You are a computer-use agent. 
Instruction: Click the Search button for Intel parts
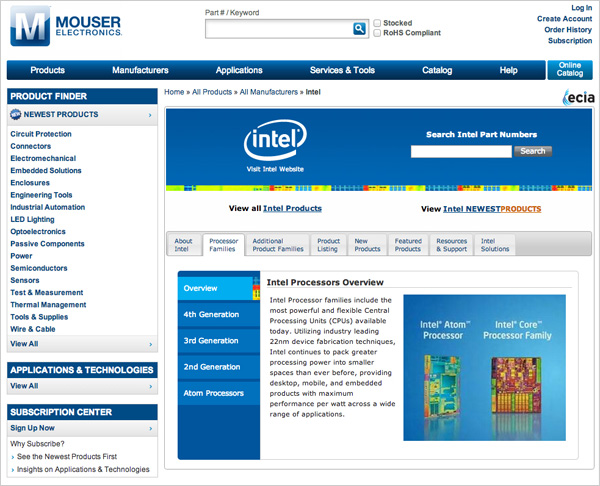533,151
